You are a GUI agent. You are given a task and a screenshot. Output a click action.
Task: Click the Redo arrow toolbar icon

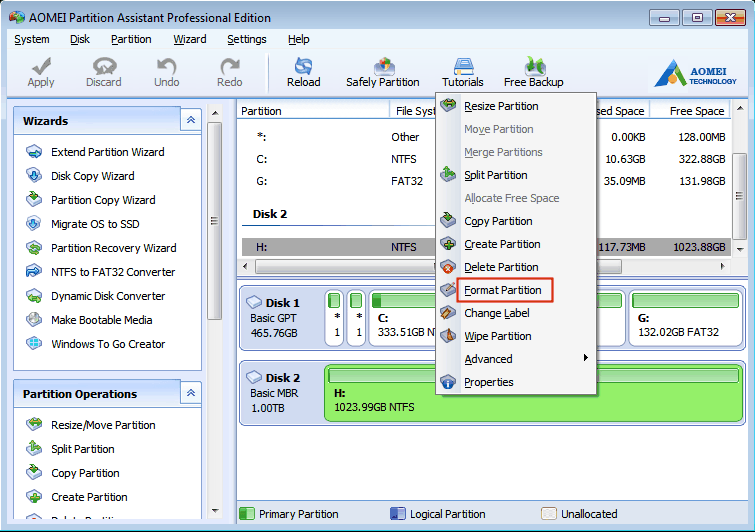[230, 66]
